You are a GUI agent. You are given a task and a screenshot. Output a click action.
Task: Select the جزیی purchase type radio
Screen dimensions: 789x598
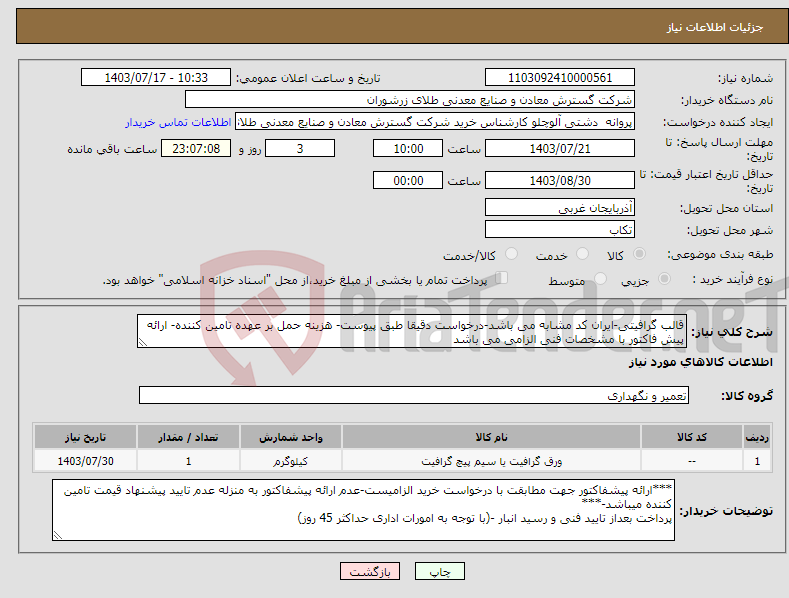pos(664,278)
